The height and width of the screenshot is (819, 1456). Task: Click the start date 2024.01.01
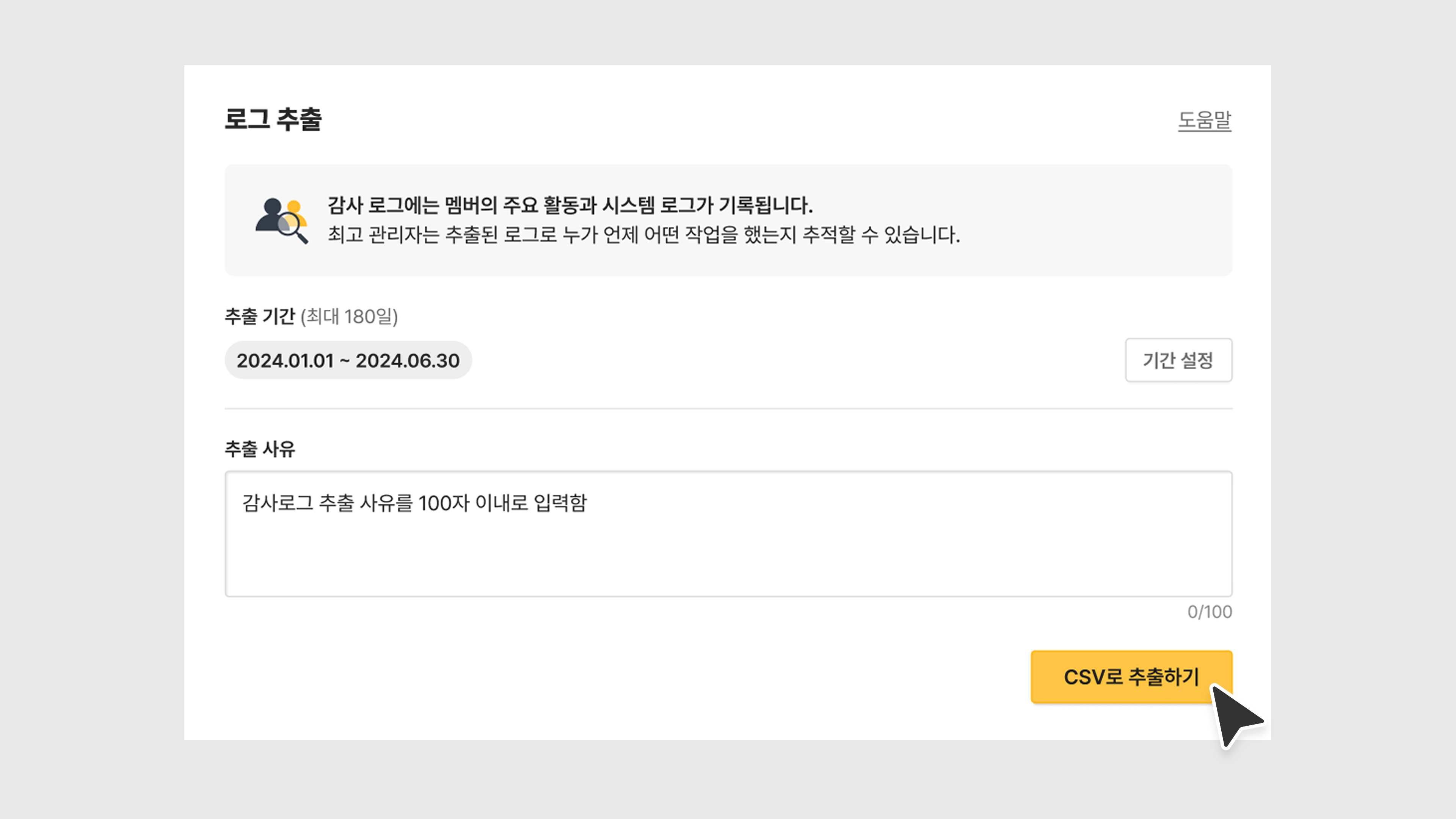(285, 361)
